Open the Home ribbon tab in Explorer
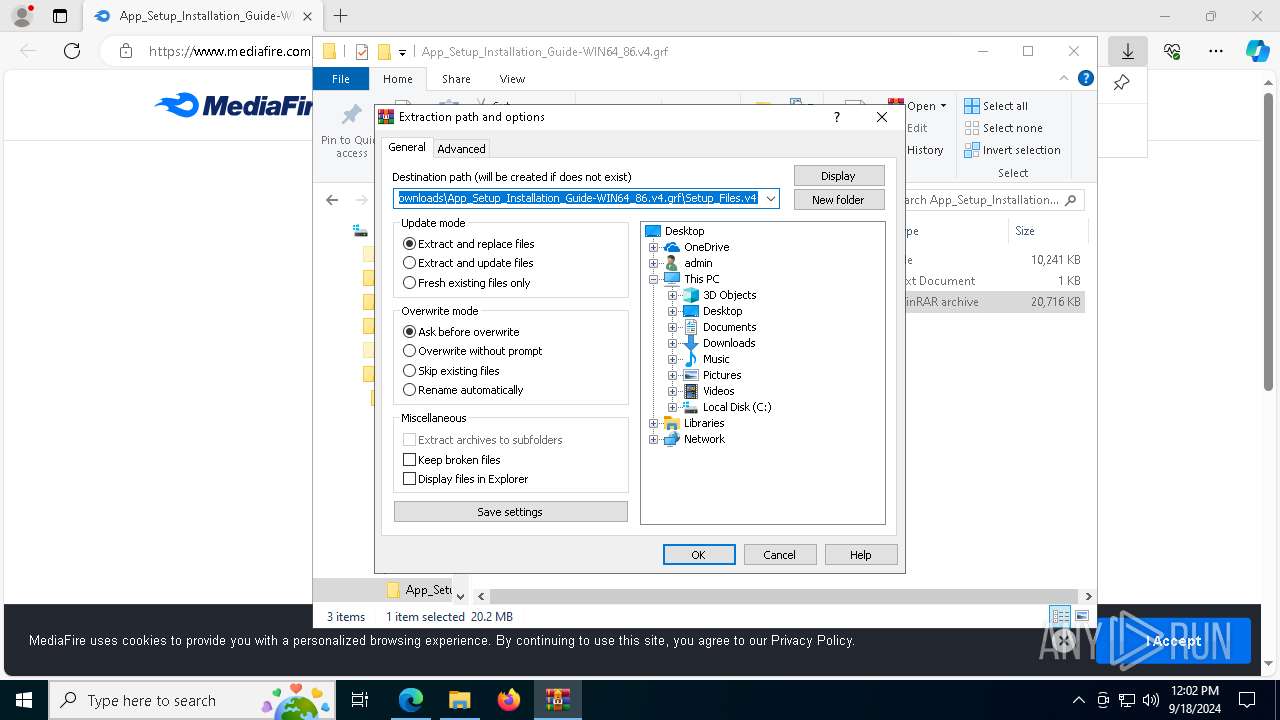The image size is (1280, 720). tap(398, 79)
